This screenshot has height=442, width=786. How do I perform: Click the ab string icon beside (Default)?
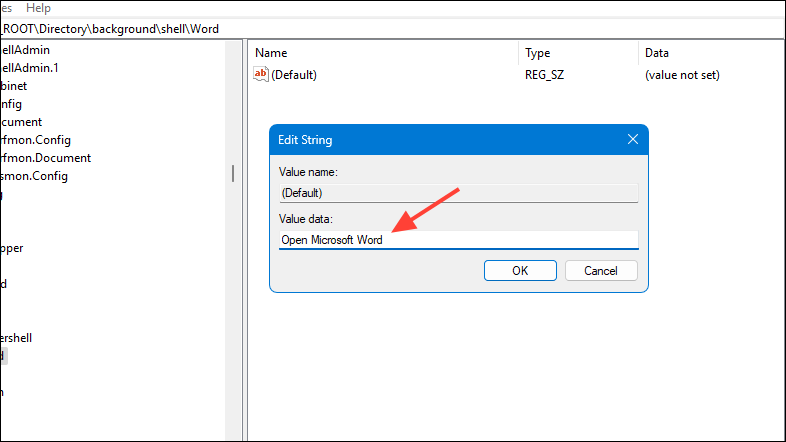point(261,74)
